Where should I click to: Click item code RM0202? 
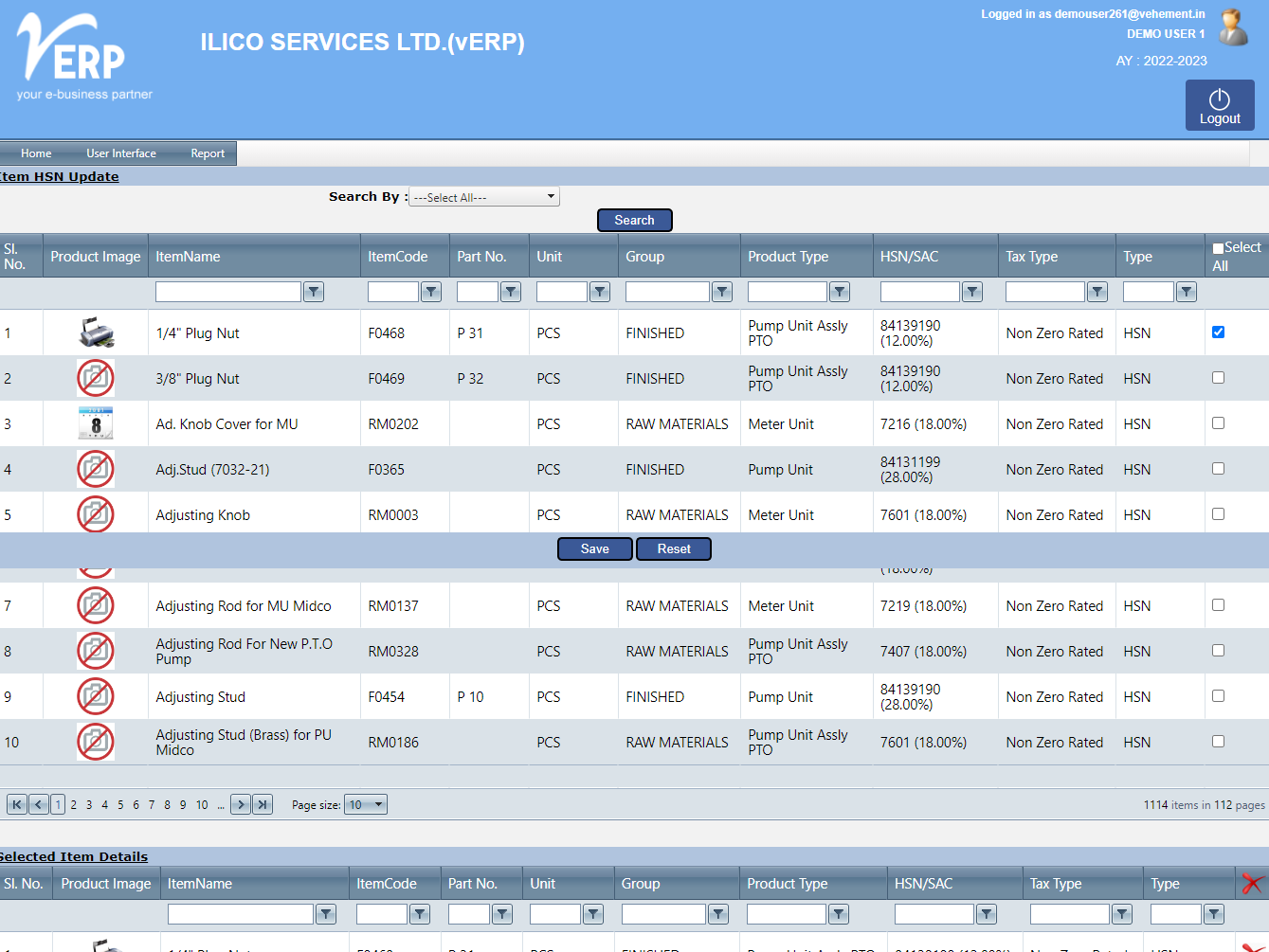[393, 424]
